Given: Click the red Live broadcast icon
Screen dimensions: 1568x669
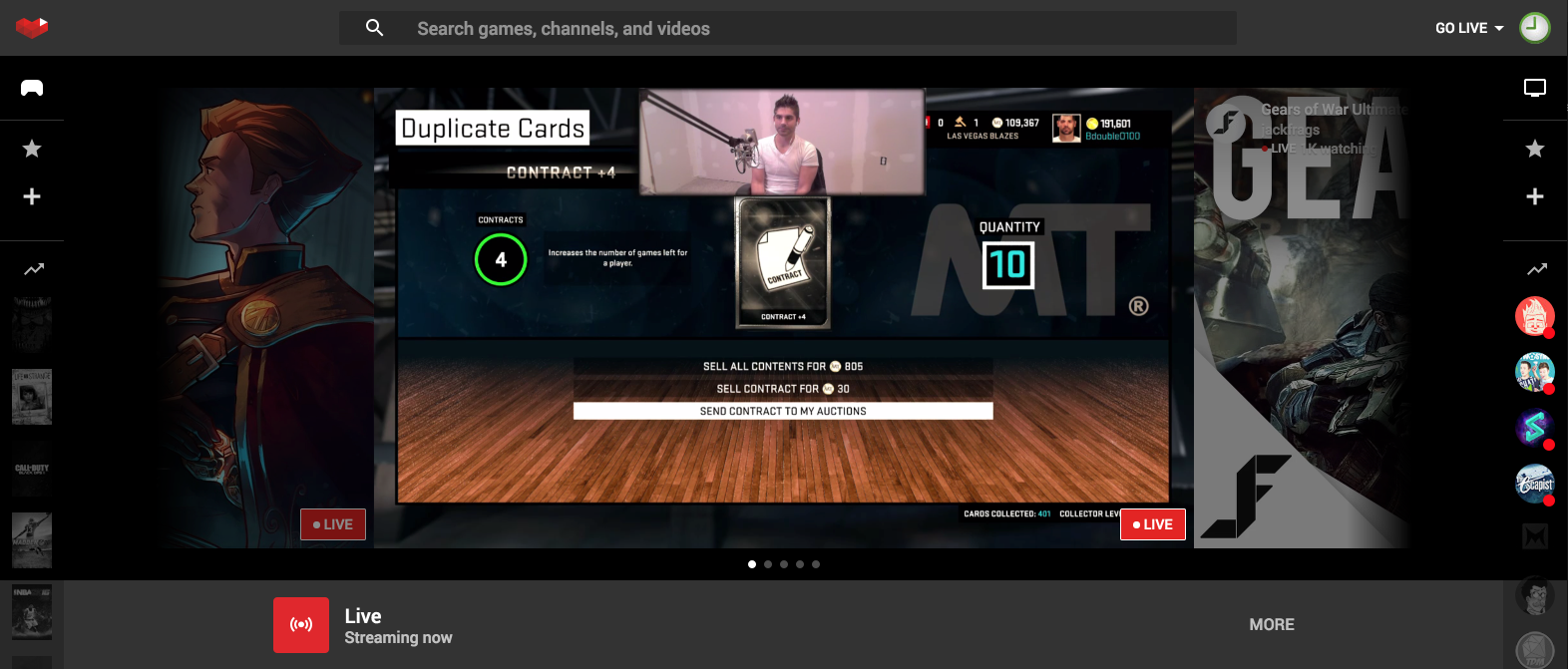Looking at the screenshot, I should click(301, 625).
